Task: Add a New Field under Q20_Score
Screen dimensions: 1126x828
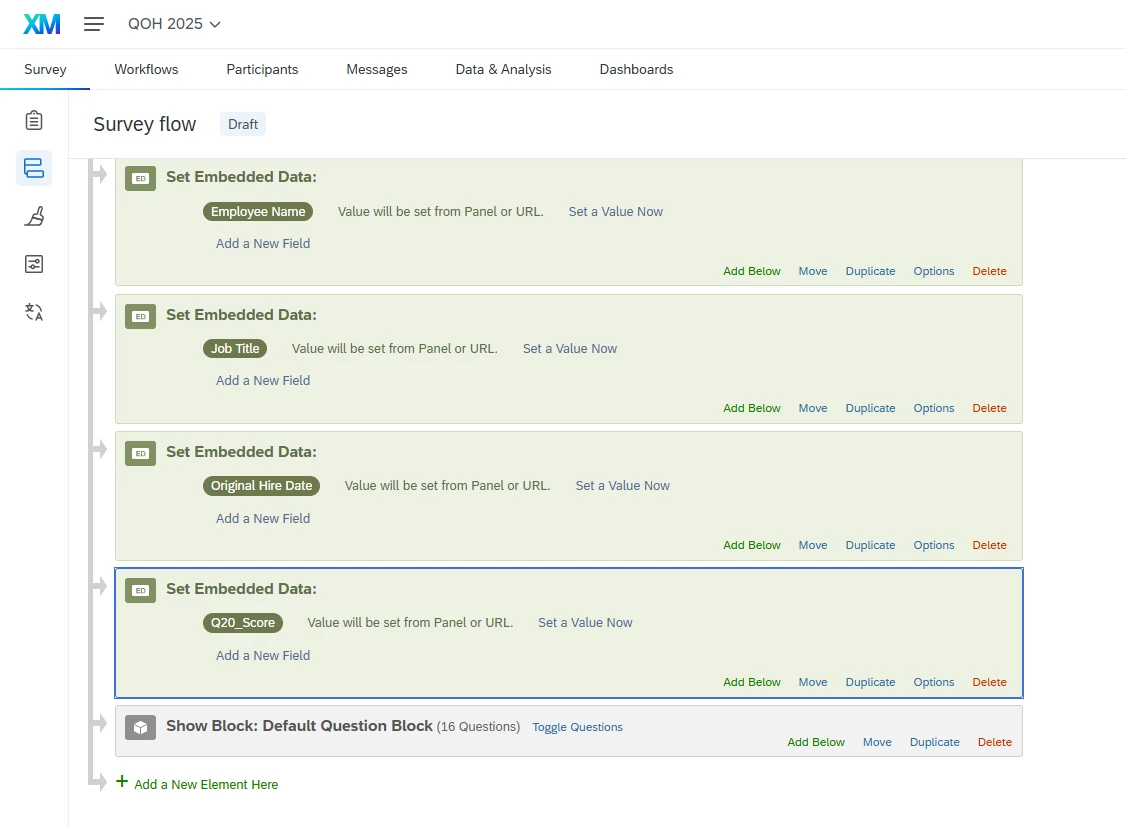Action: (x=263, y=656)
